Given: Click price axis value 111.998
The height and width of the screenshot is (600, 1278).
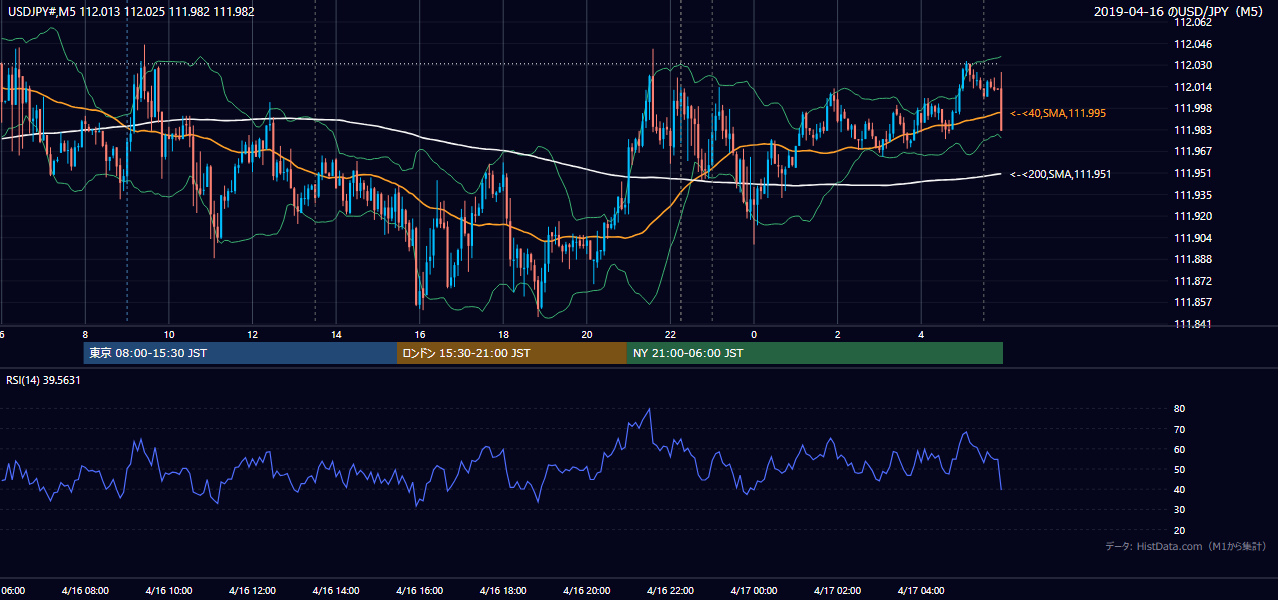Looking at the screenshot, I should pyautogui.click(x=1192, y=108).
